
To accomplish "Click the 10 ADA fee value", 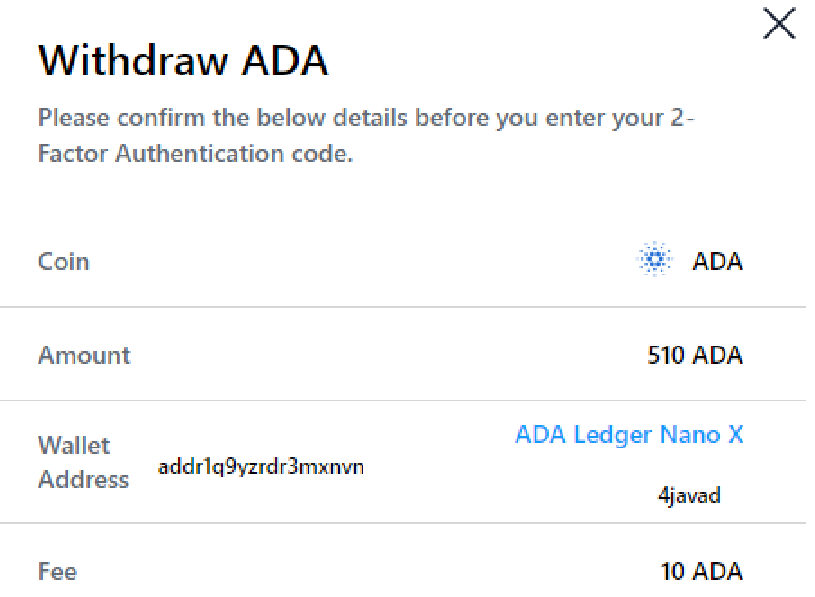I will coord(701,572).
